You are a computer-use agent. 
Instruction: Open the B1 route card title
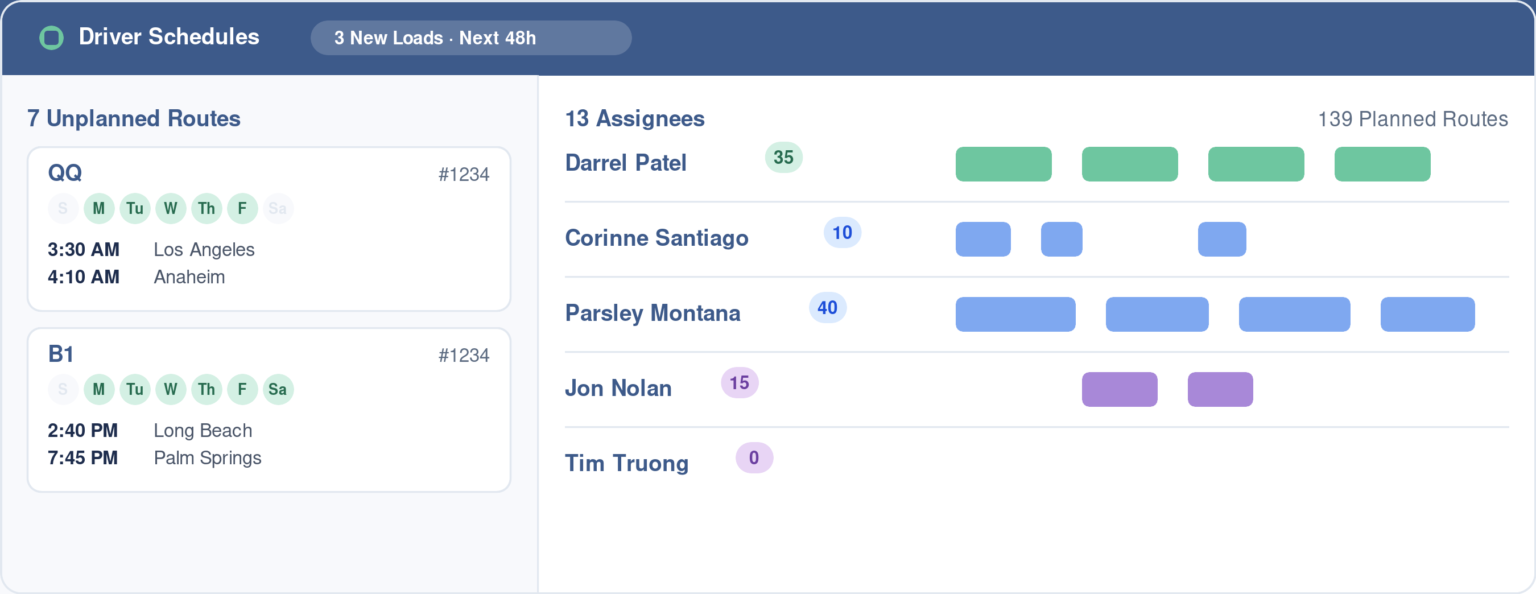61,354
